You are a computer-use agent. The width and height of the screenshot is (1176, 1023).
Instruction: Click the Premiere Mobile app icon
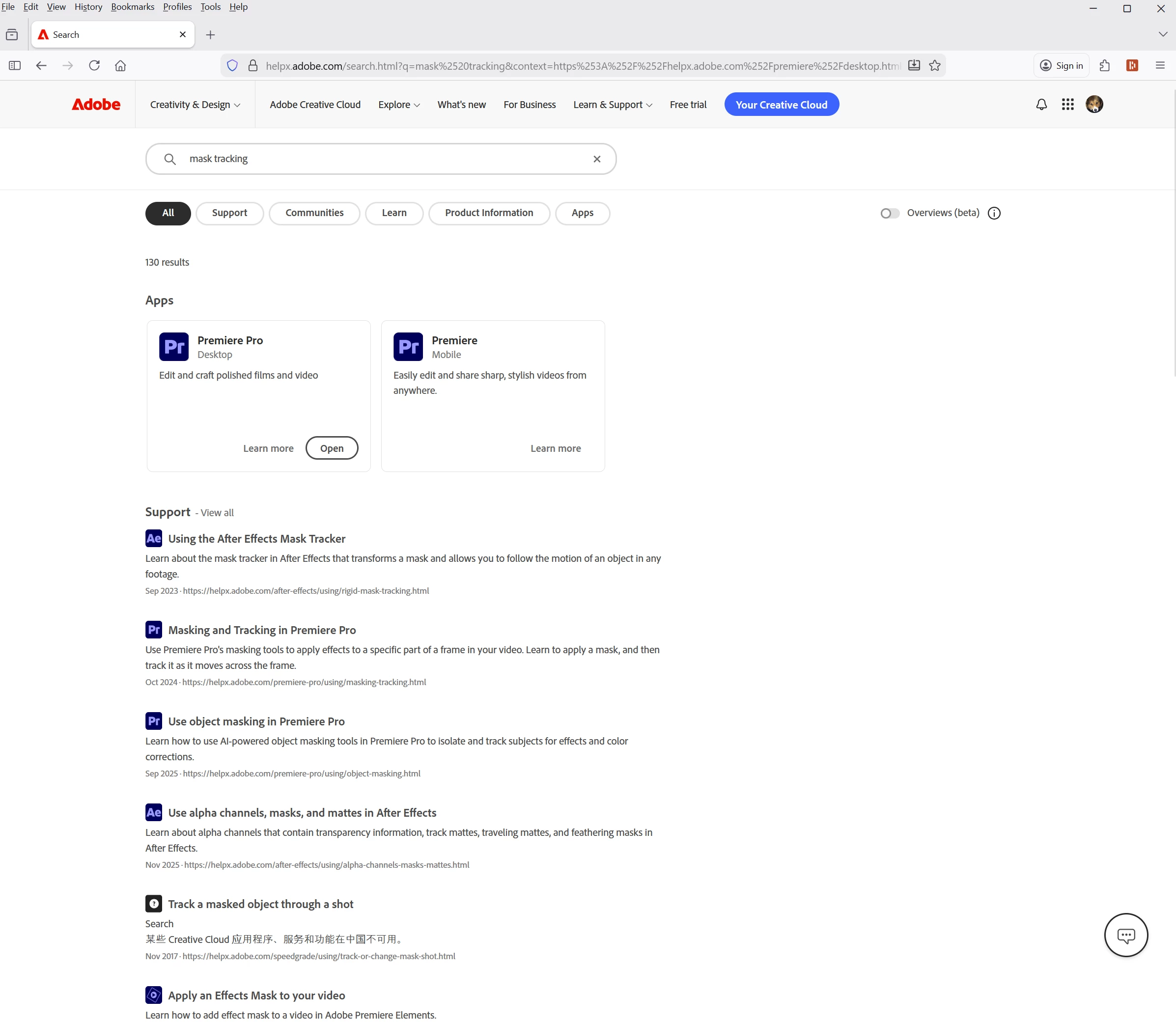coord(408,347)
